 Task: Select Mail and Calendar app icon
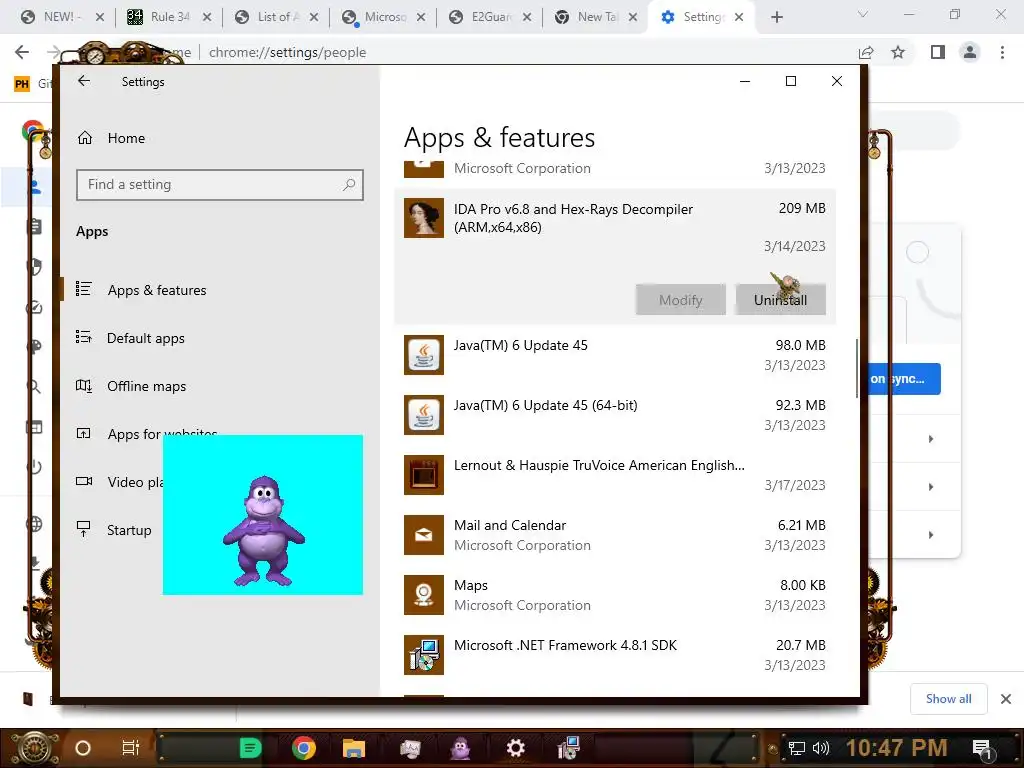coord(424,535)
